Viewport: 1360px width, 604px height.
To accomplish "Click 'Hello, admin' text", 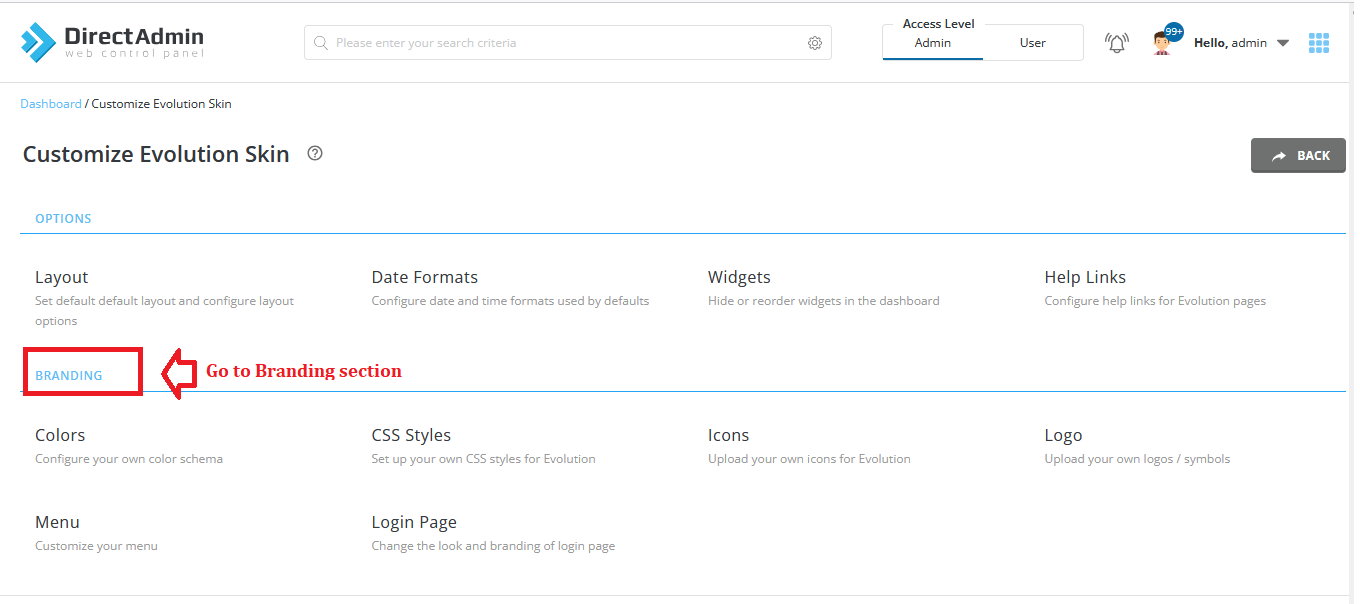I will 1231,43.
